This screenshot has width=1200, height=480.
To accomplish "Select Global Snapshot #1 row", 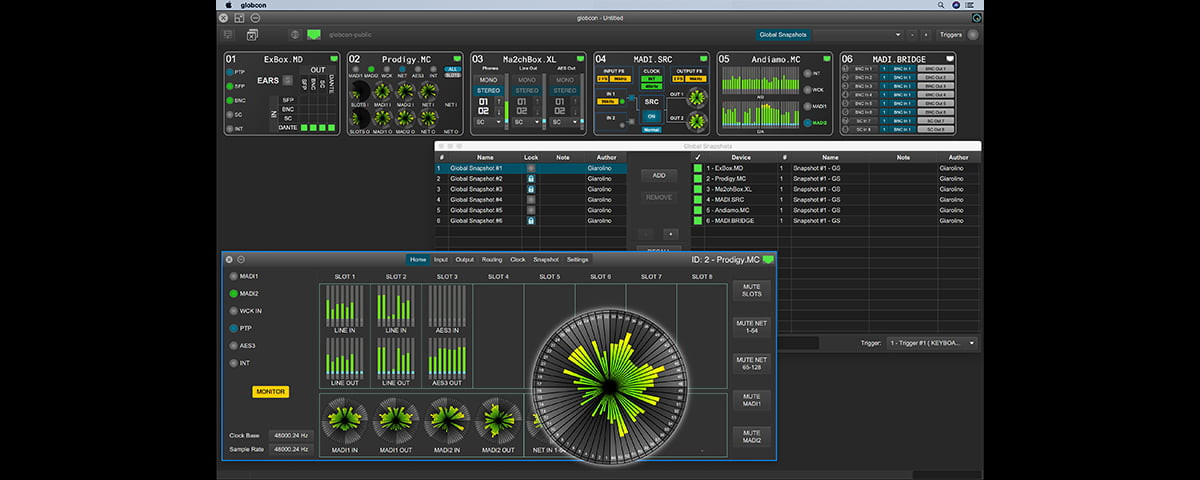I will pyautogui.click(x=531, y=169).
